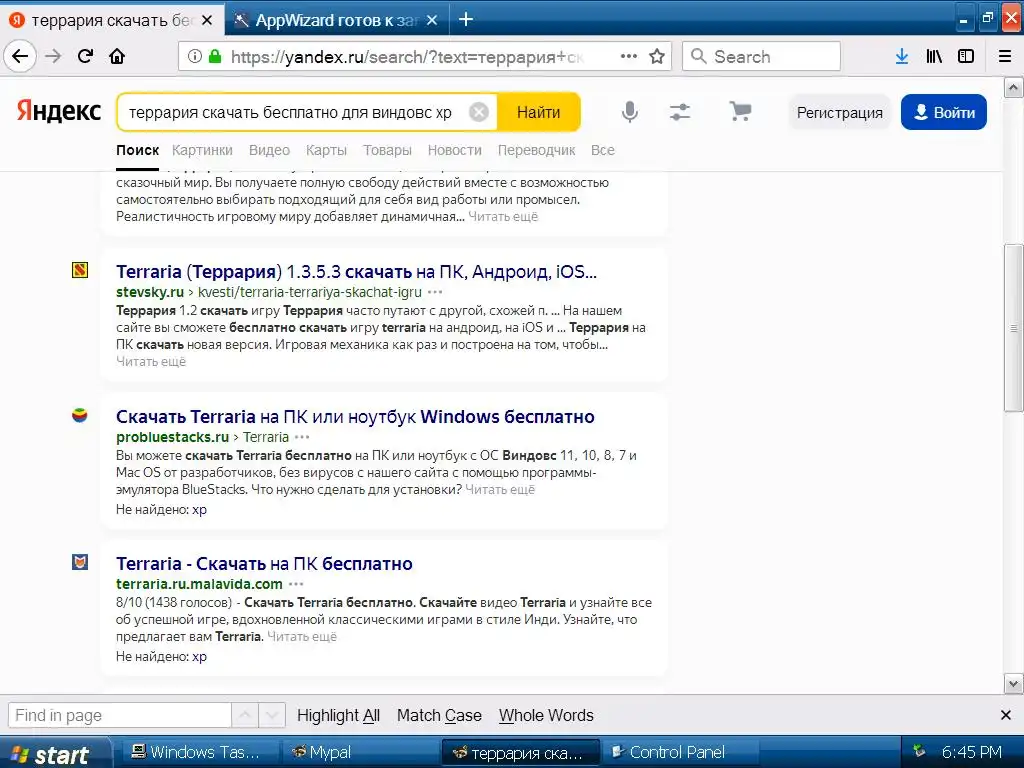The height and width of the screenshot is (768, 1024).
Task: Find next match arrow in find bar
Action: pyautogui.click(x=272, y=715)
